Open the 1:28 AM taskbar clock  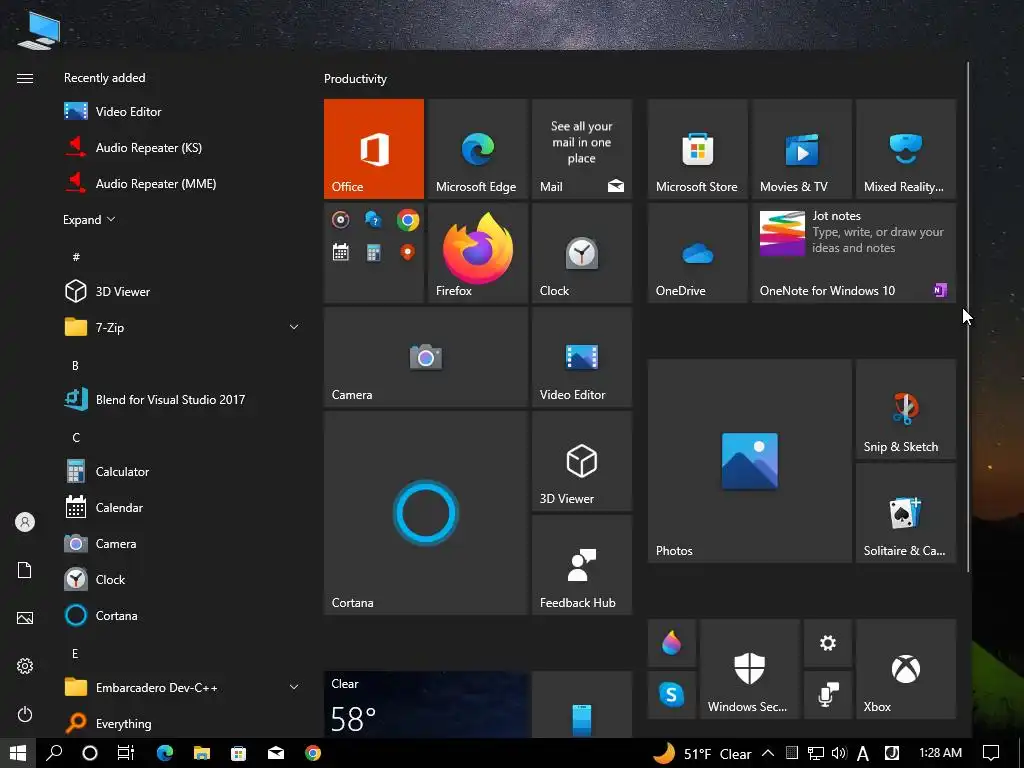click(940, 753)
